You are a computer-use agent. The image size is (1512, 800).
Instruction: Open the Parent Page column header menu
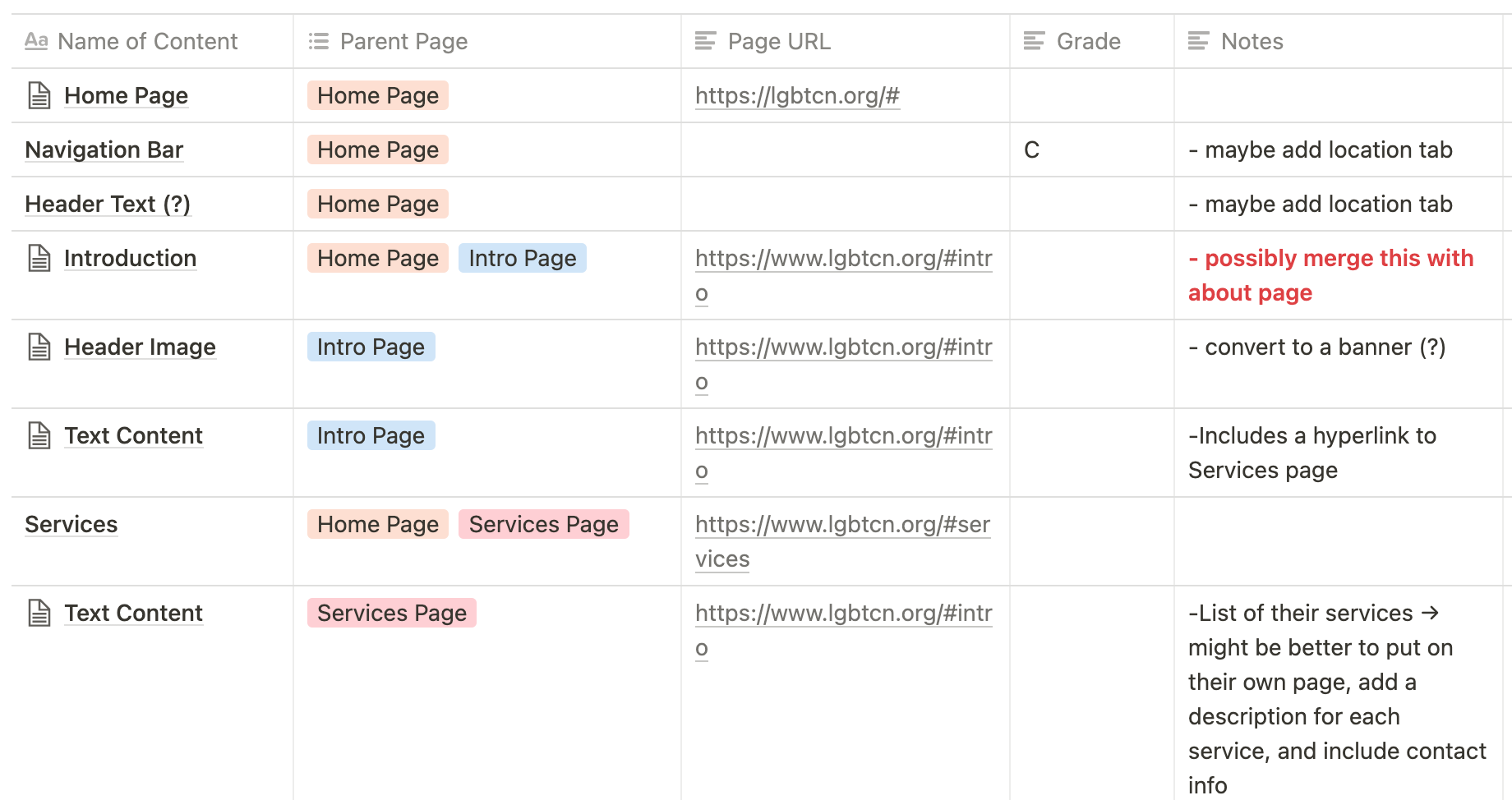click(x=487, y=41)
